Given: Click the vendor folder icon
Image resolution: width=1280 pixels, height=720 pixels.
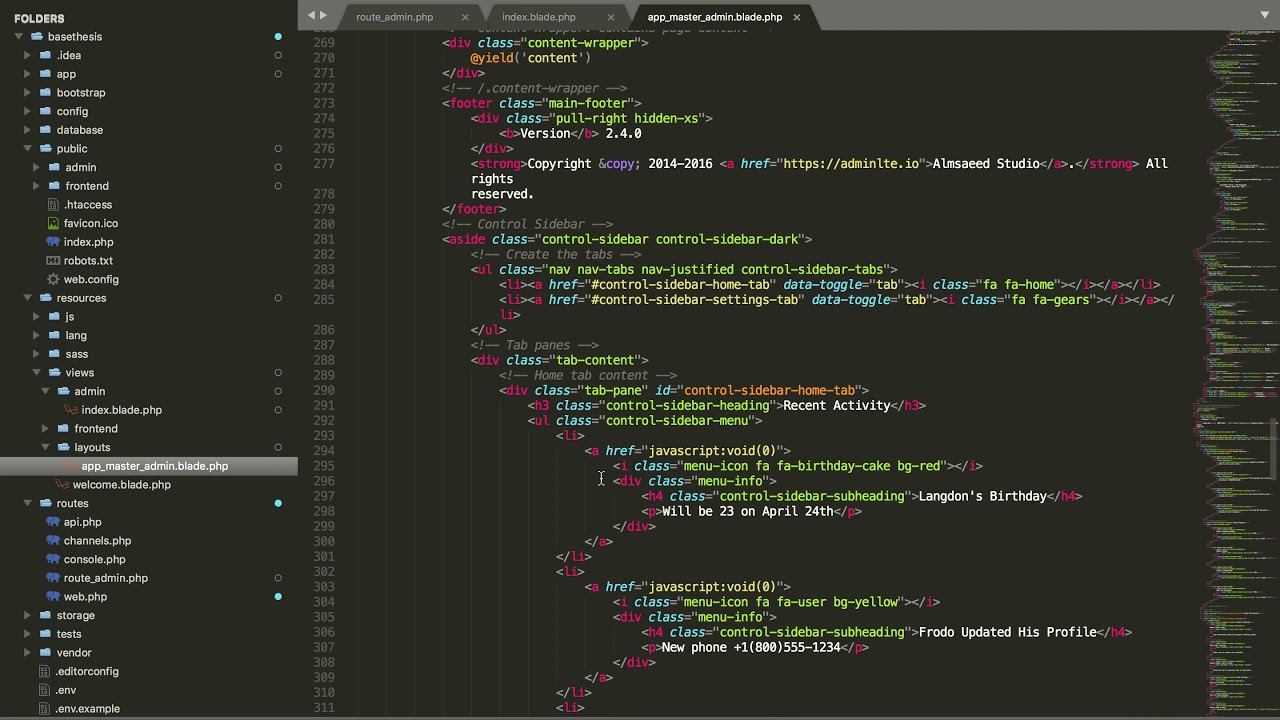Looking at the screenshot, I should [45, 653].
